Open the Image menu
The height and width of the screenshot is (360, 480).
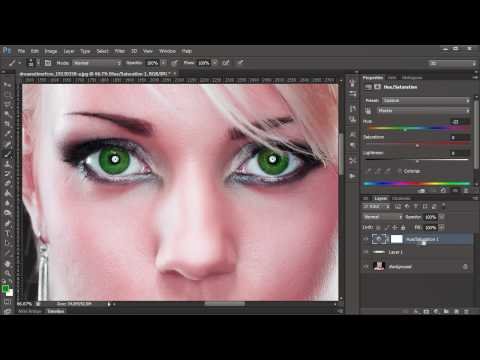51,51
